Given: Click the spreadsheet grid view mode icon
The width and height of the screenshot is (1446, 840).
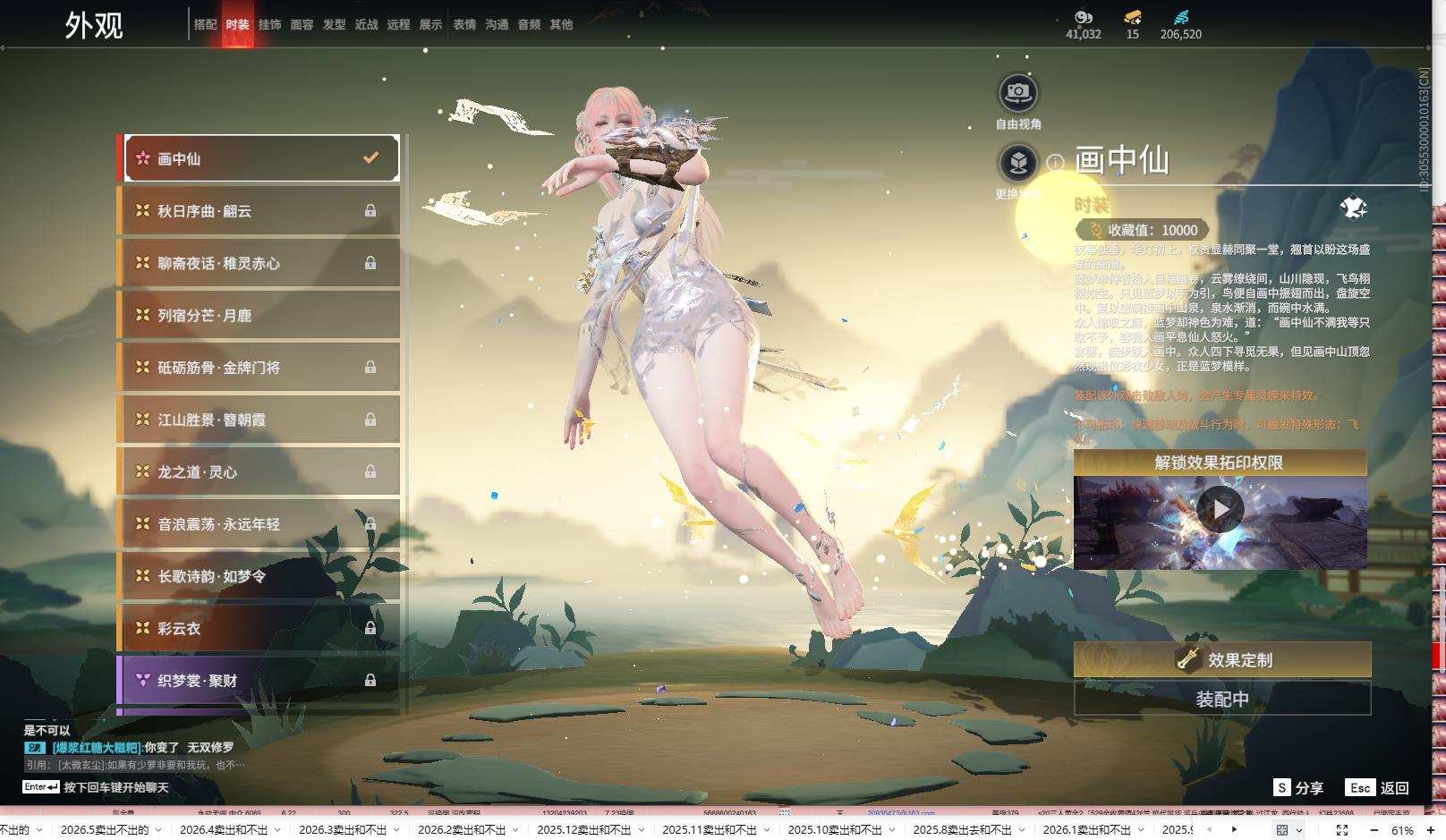Looking at the screenshot, I should click(x=1282, y=830).
